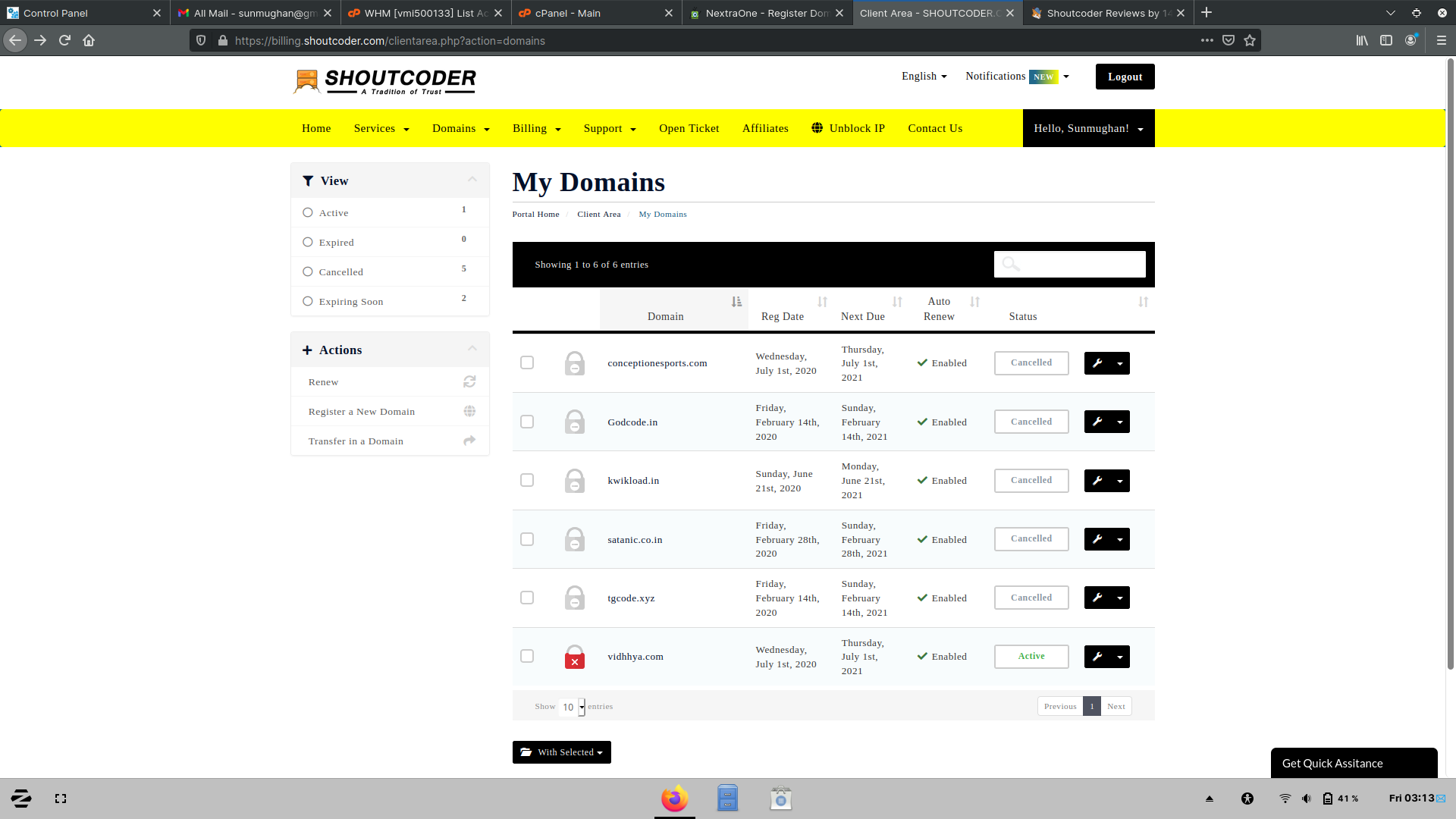Click the wrench icon for satanic.co.in
The image size is (1456, 819).
(x=1097, y=539)
